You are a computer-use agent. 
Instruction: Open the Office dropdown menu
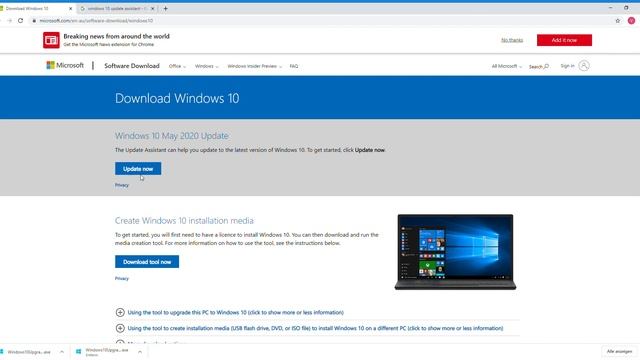tap(177, 66)
